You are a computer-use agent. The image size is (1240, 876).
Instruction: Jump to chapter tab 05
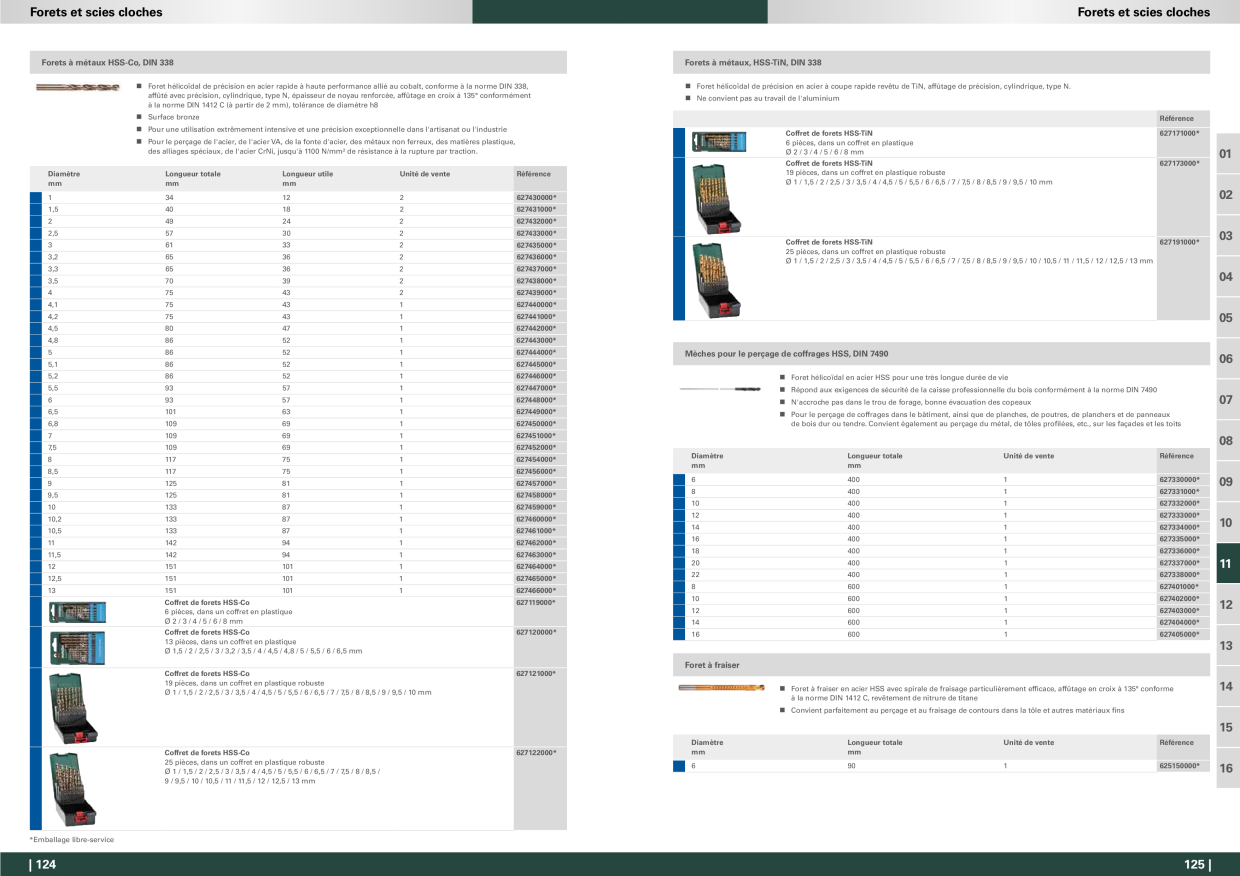tap(1227, 318)
